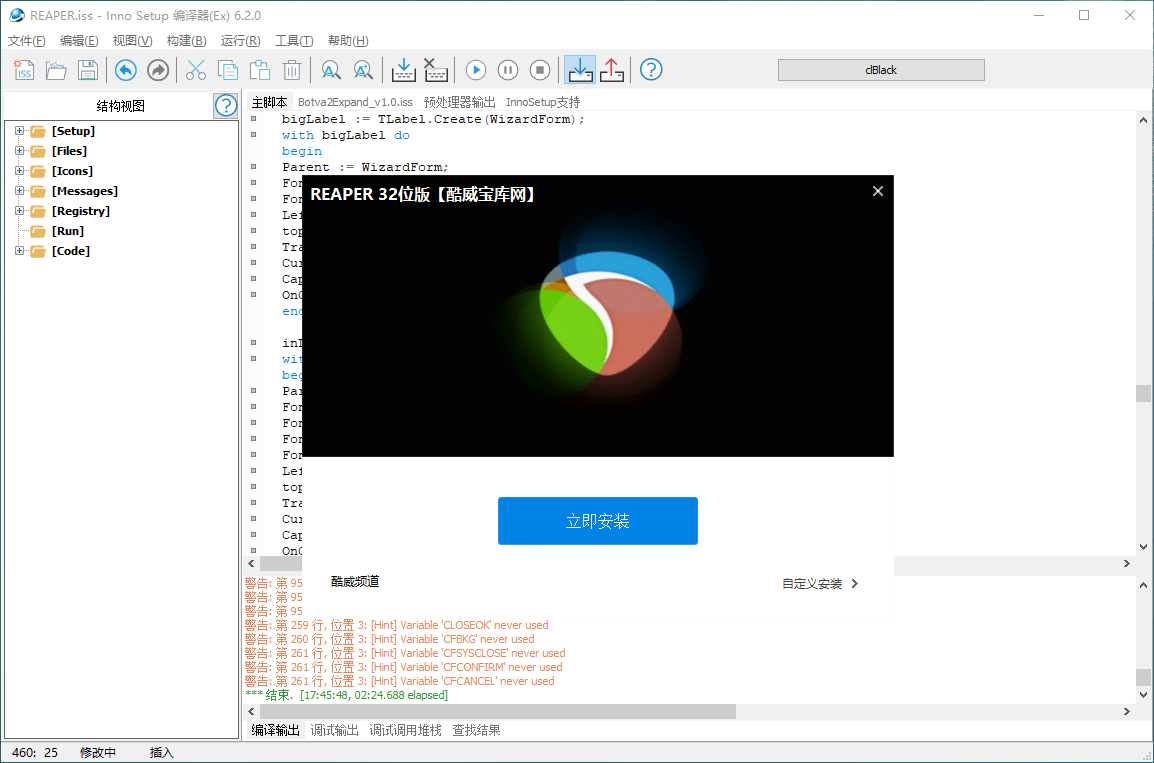Click the CLOSEOK never used warning line

pyautogui.click(x=397, y=625)
